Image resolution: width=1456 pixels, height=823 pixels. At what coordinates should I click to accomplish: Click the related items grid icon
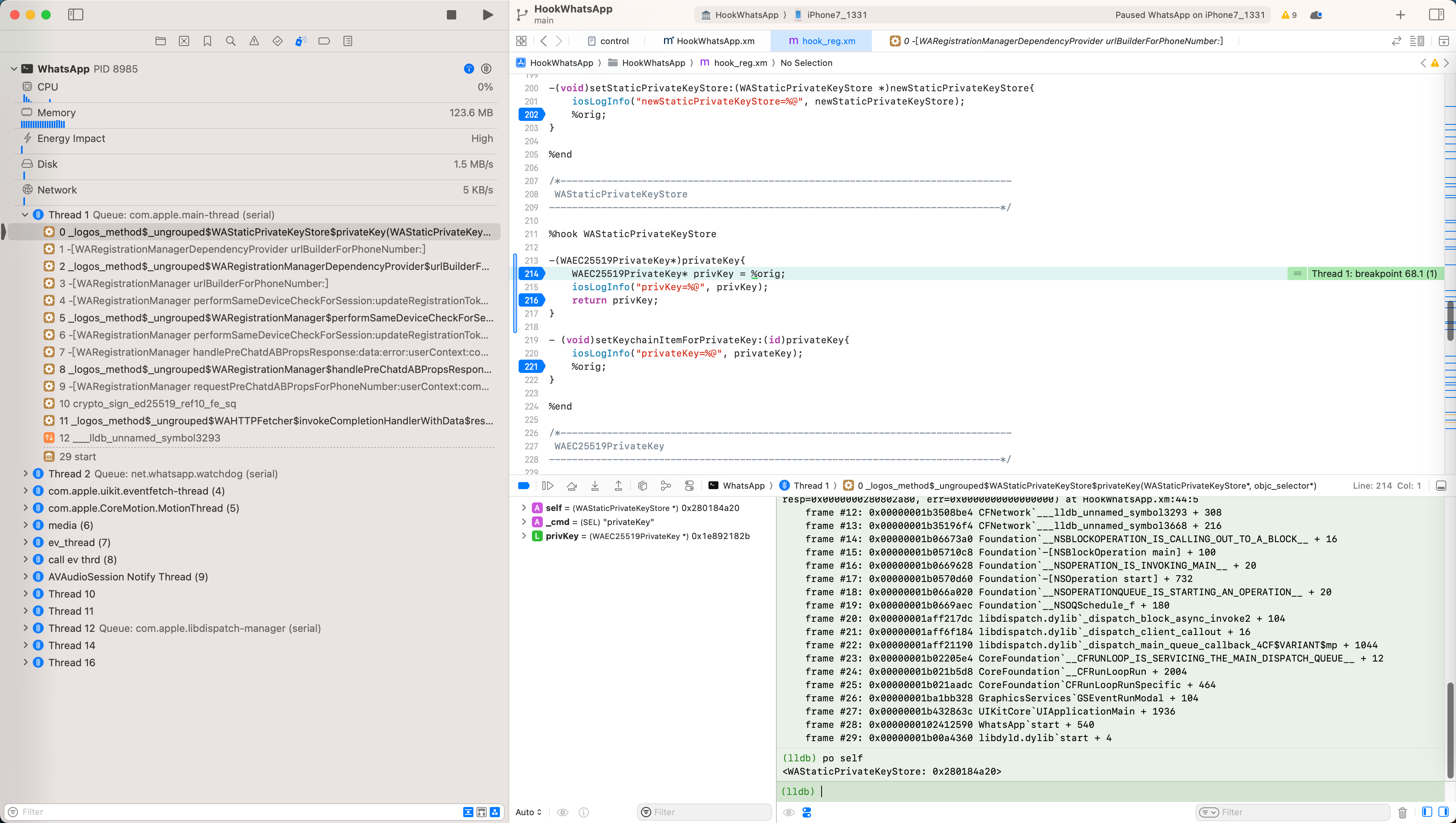521,41
